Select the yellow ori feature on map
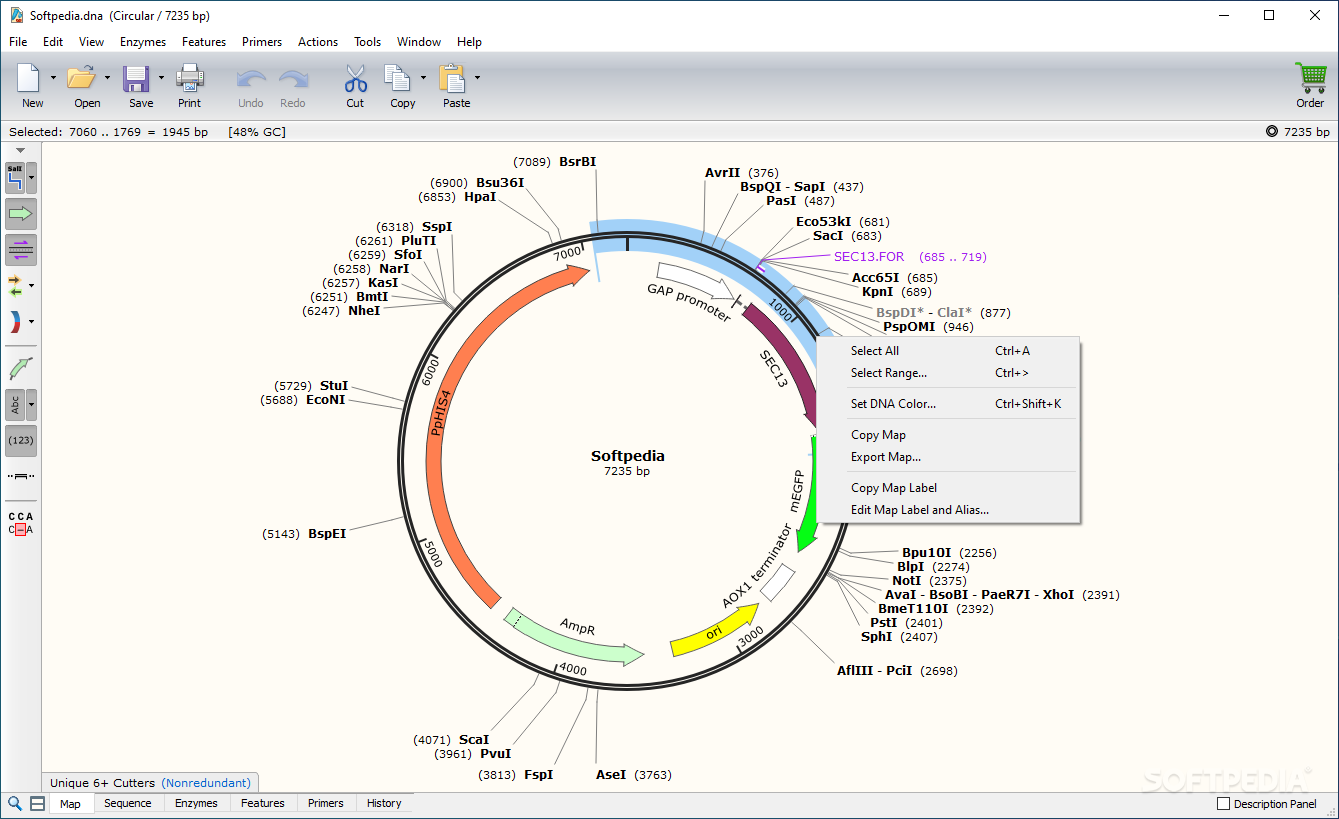1339x819 pixels. click(713, 632)
